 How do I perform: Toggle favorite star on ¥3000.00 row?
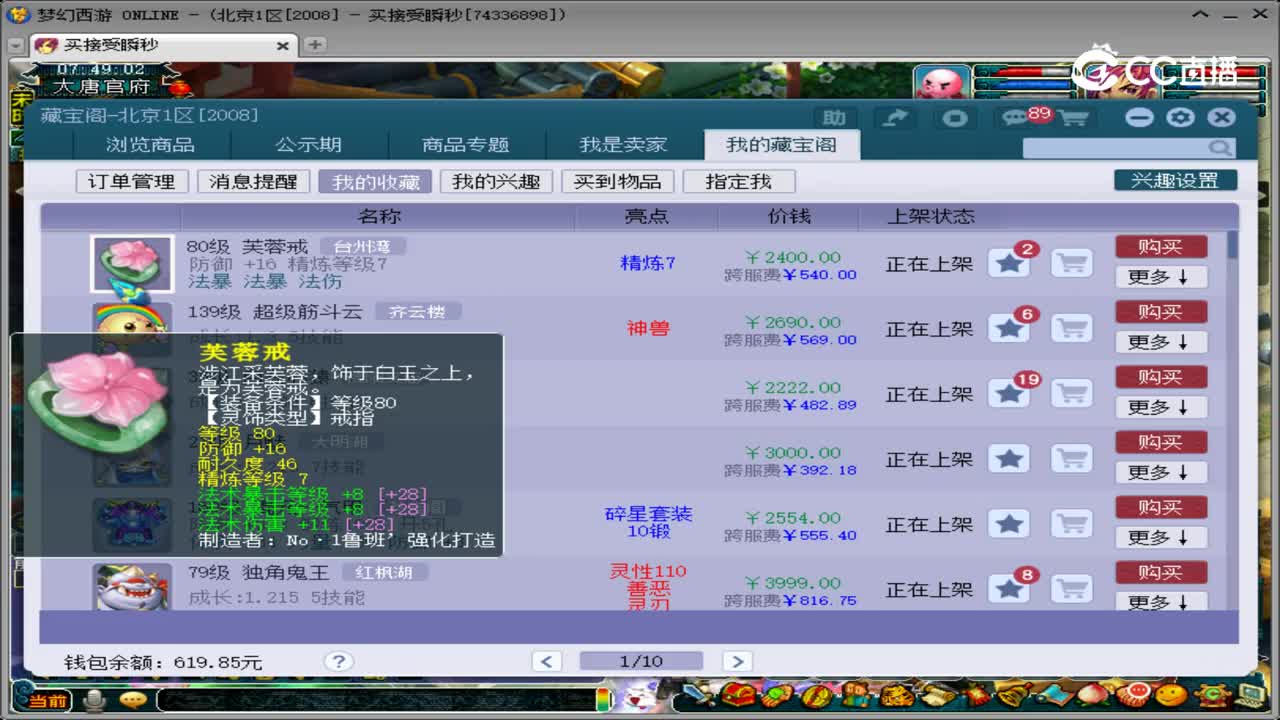click(x=1009, y=458)
